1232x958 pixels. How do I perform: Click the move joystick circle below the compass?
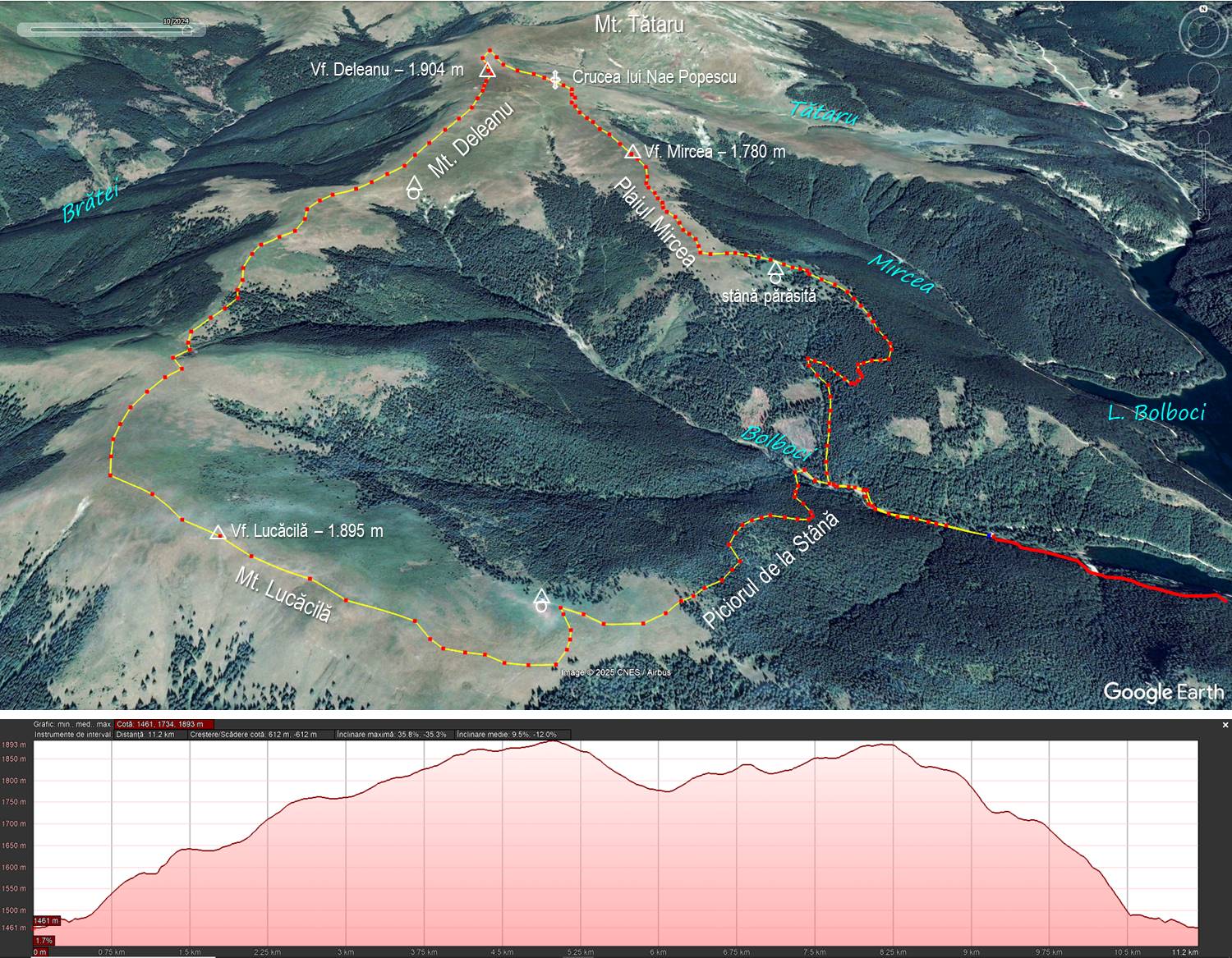tap(1203, 80)
